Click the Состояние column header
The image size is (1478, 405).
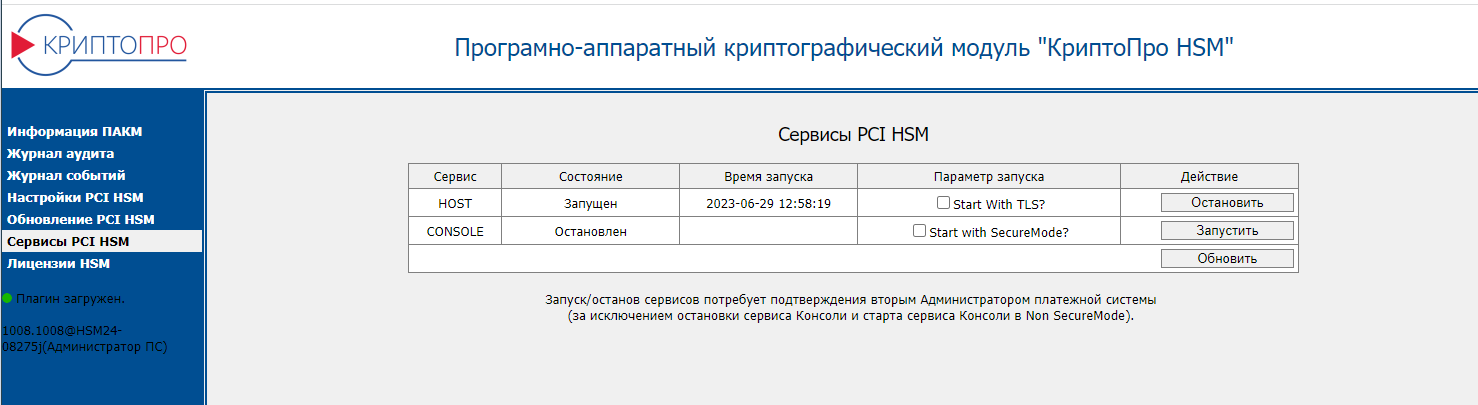tap(590, 176)
